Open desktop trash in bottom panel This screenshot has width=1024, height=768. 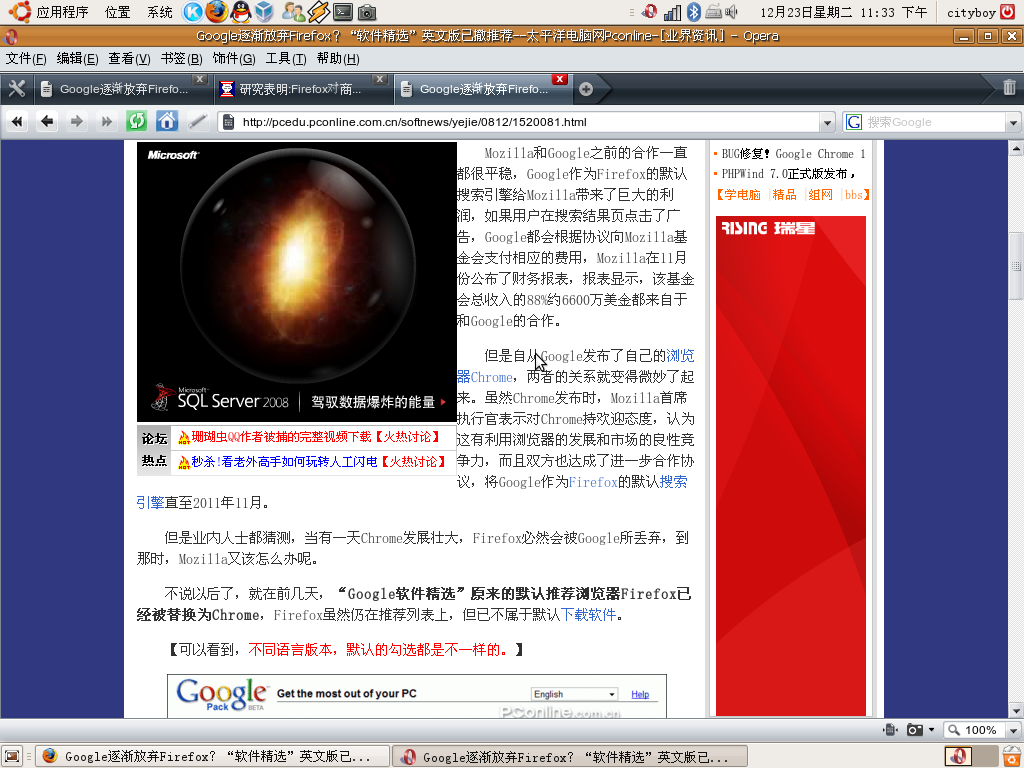tap(1012, 756)
